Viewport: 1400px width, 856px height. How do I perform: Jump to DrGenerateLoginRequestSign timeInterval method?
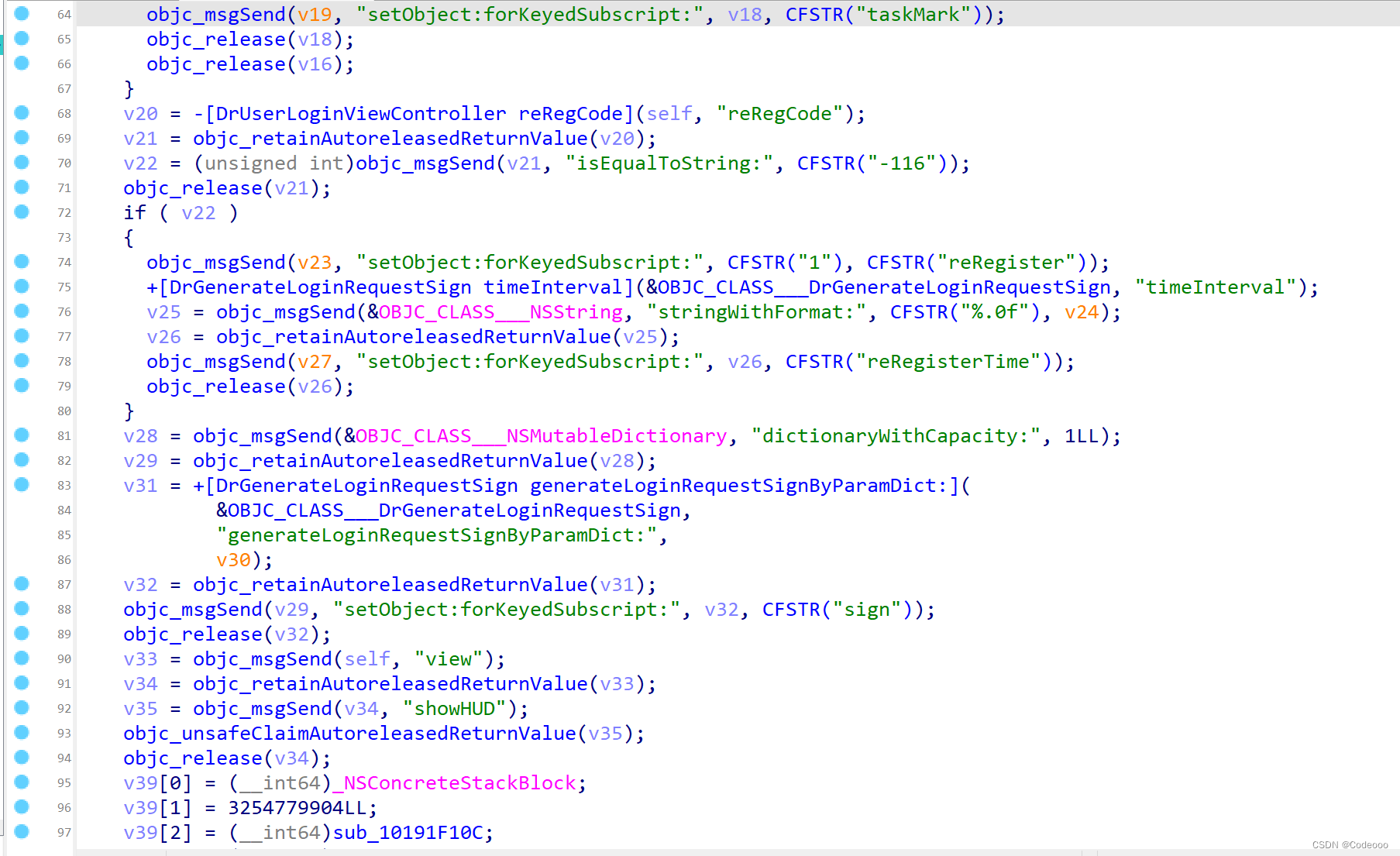pyautogui.click(x=390, y=287)
